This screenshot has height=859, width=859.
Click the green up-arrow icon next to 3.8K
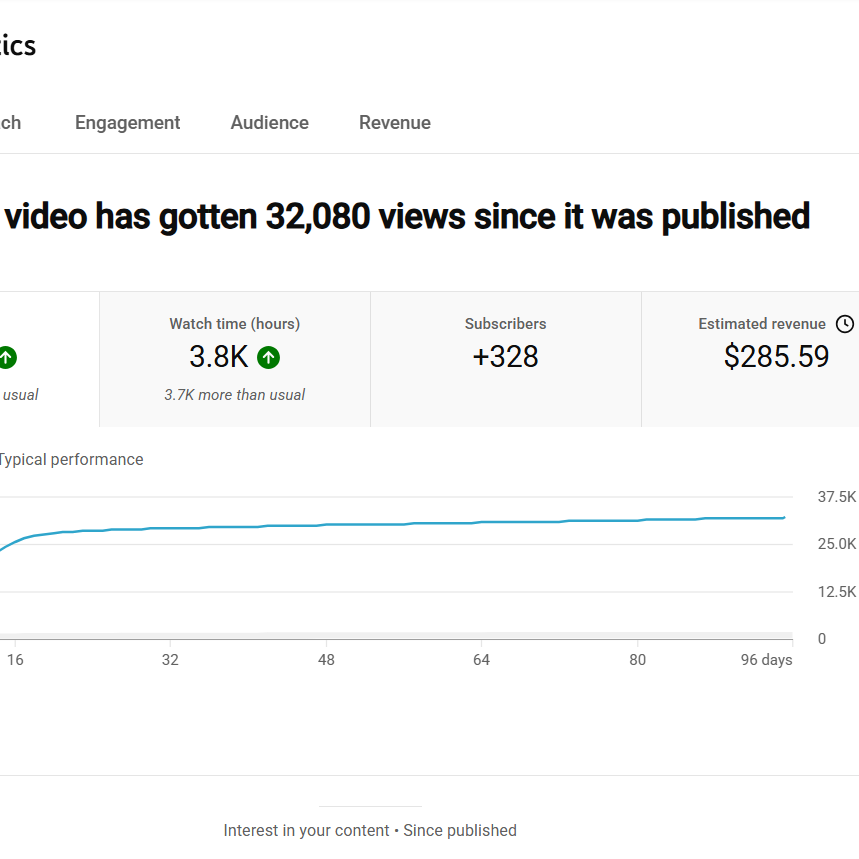click(268, 358)
